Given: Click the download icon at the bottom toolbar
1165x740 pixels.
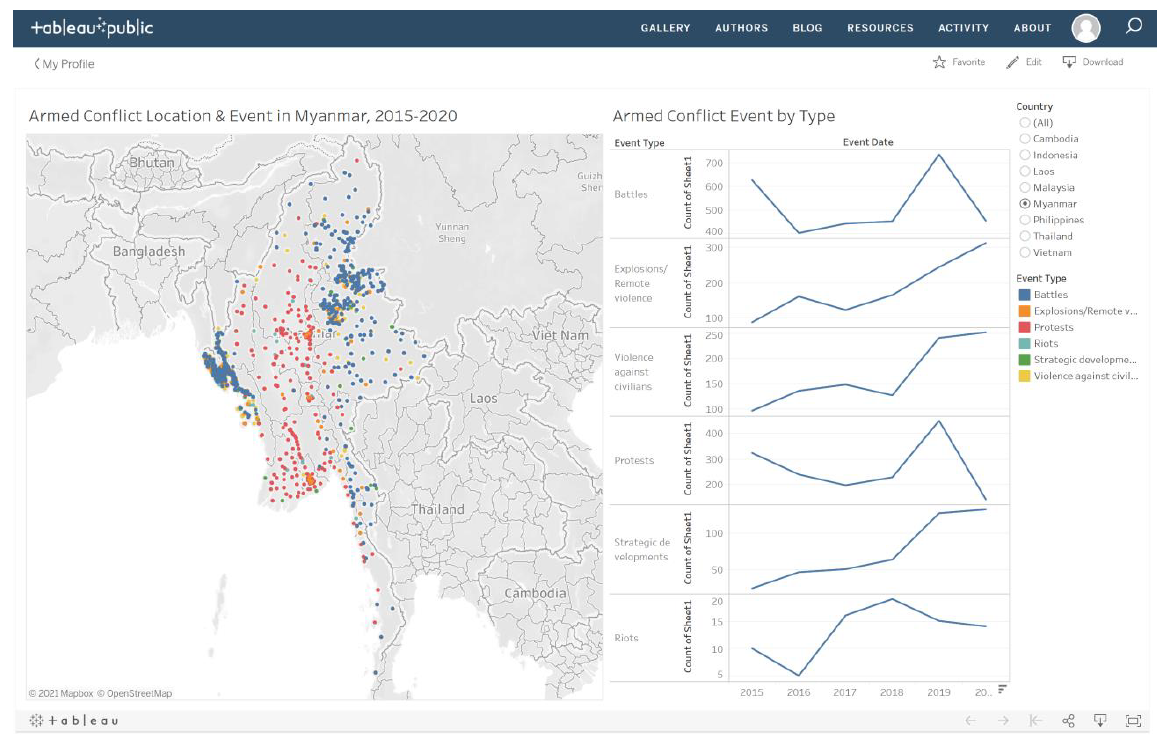Looking at the screenshot, I should (1101, 718).
